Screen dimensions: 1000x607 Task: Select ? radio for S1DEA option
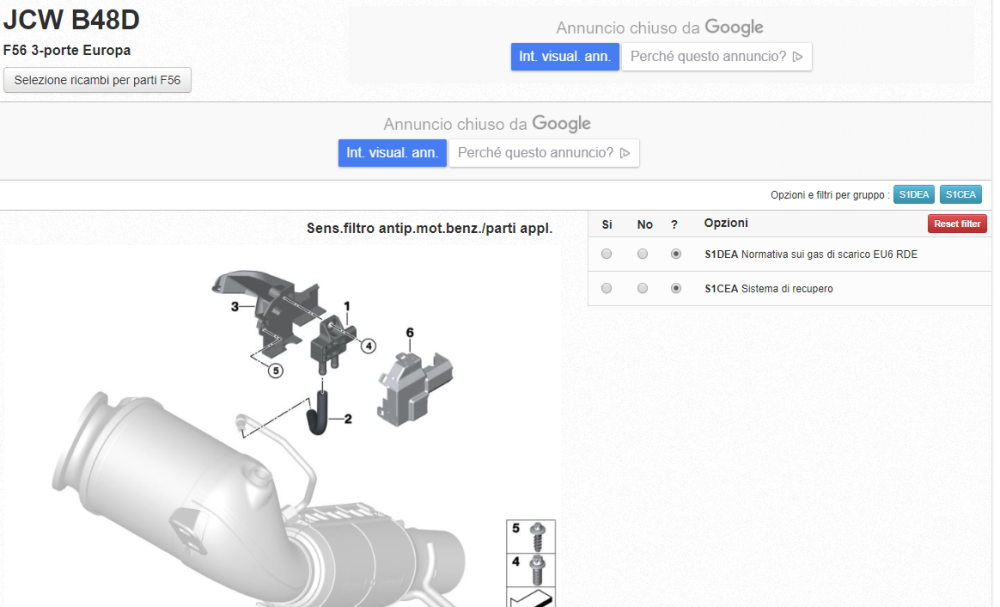(x=675, y=254)
